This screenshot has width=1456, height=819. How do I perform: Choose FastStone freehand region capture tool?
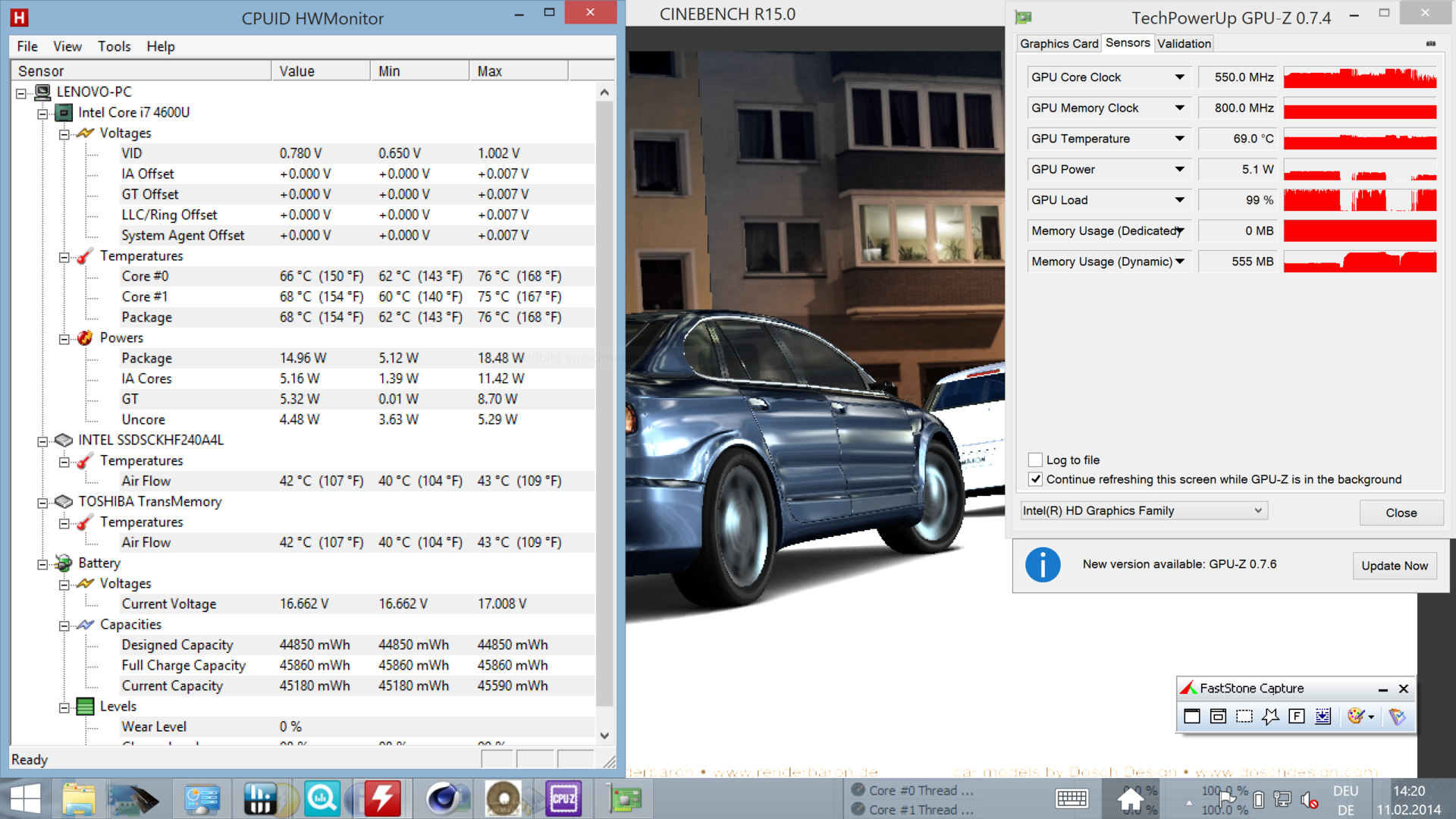(1270, 717)
